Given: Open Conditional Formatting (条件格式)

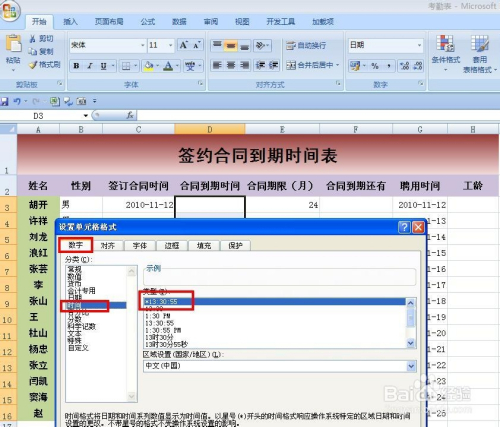Looking at the screenshot, I should (x=446, y=53).
